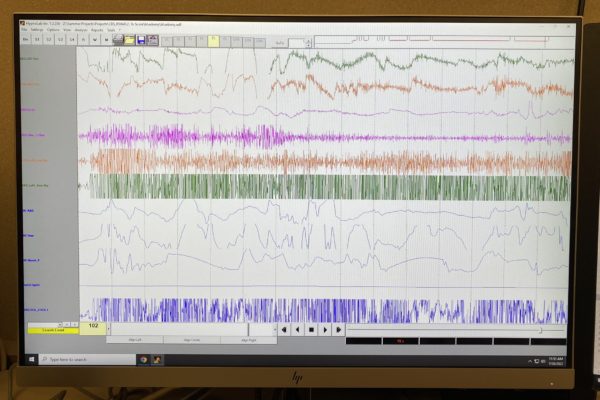
Task: Click the skip to end playback button
Action: 339,328
